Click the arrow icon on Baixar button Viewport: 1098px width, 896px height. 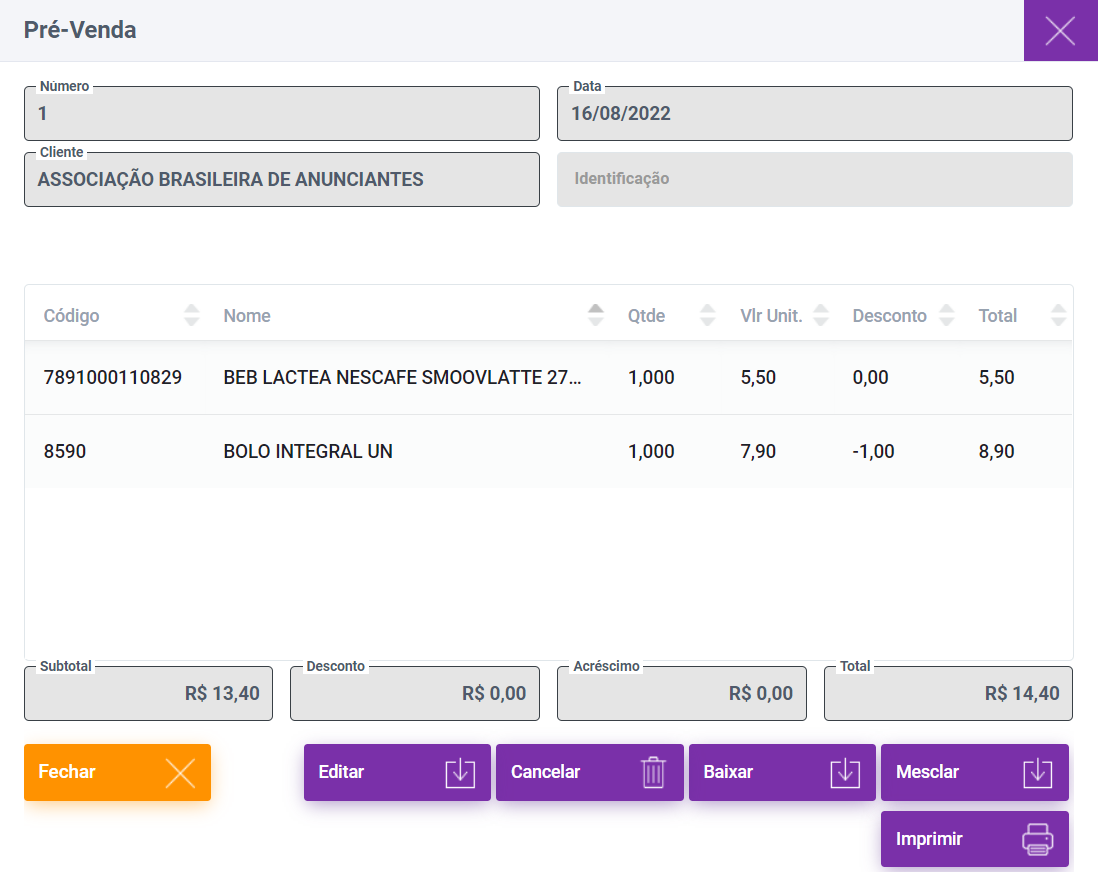(x=845, y=773)
